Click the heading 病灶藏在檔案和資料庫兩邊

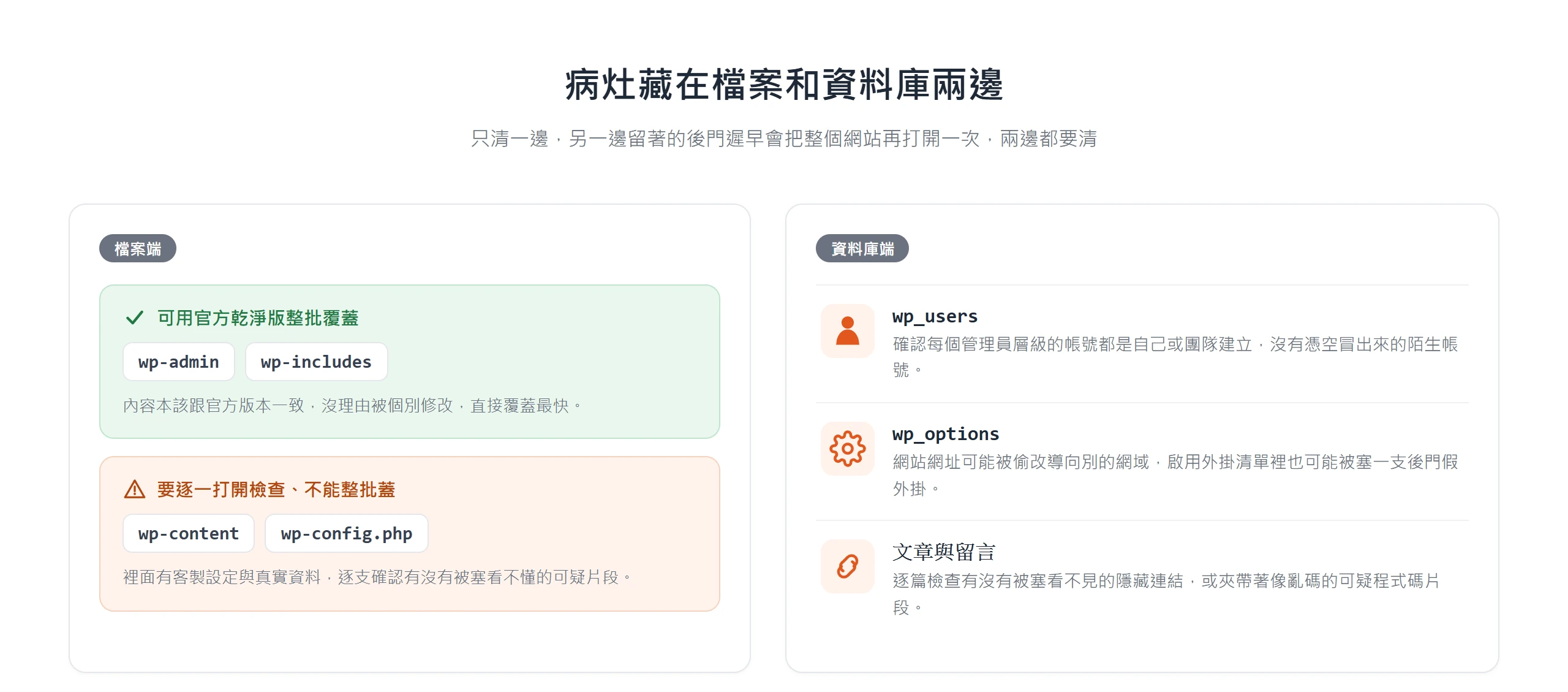(x=784, y=85)
